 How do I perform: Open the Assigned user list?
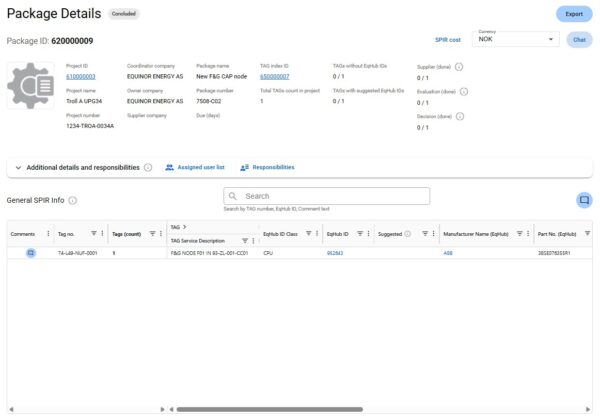click(195, 167)
